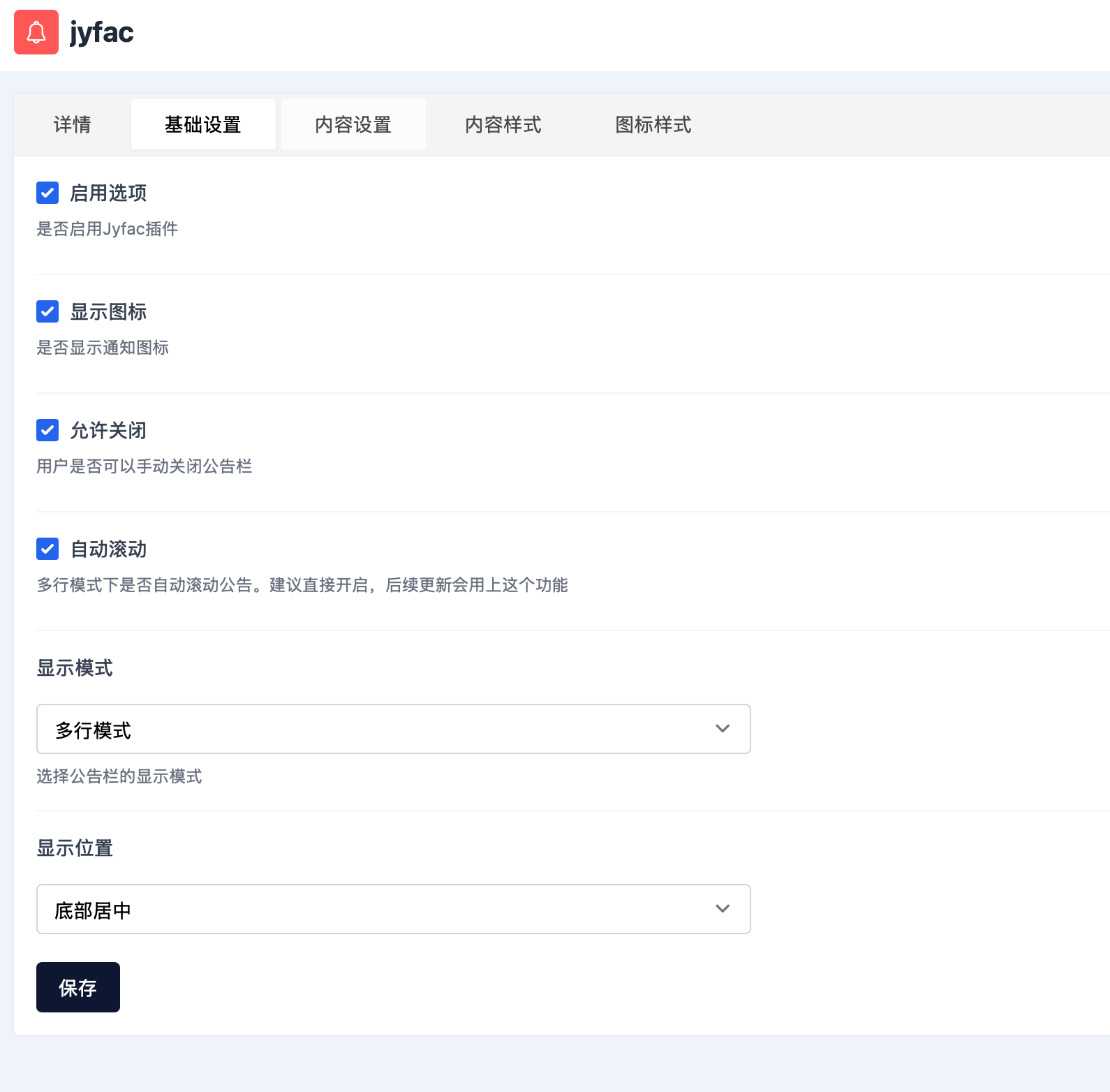Screen dimensions: 1110x1092
Task: Click the jyfac plugin title
Action: click(101, 32)
